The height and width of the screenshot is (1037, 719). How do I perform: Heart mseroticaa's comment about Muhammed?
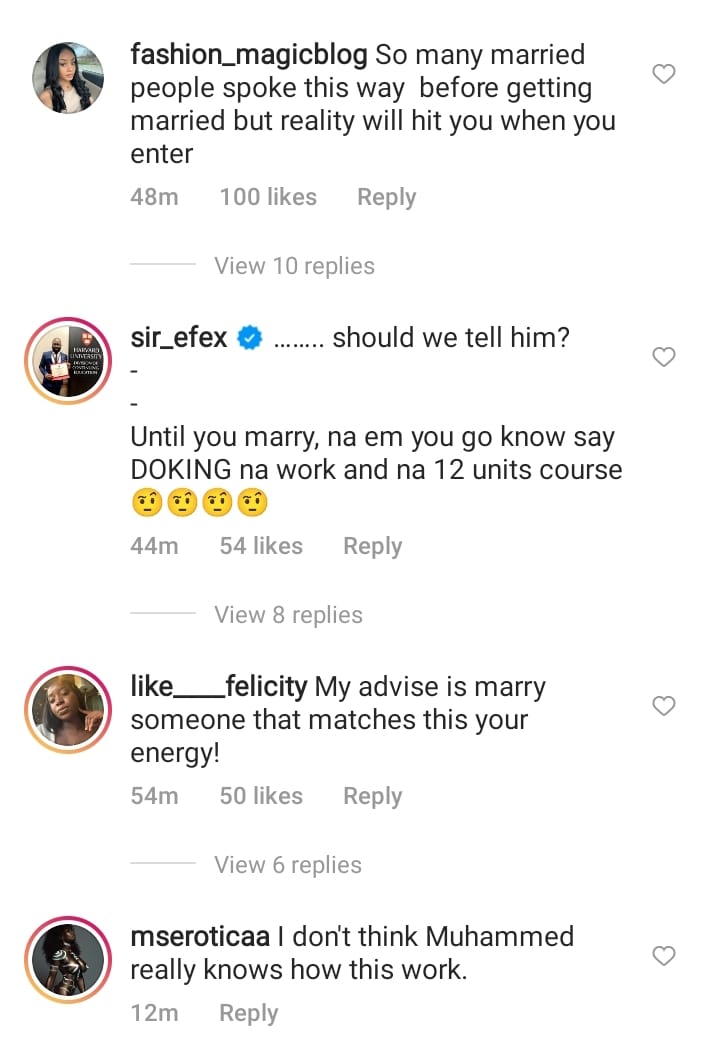click(x=663, y=956)
